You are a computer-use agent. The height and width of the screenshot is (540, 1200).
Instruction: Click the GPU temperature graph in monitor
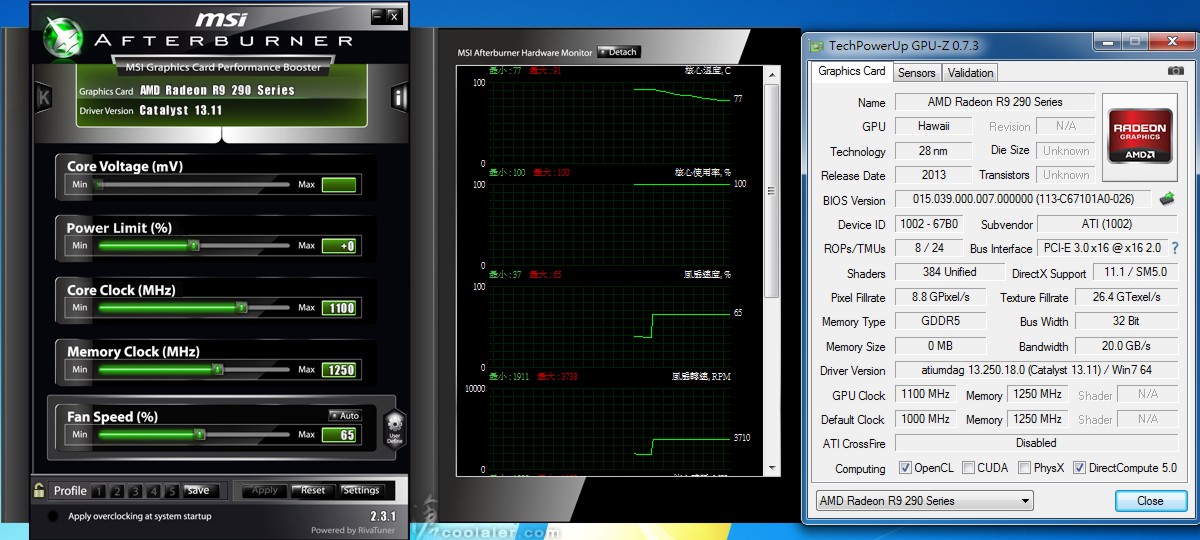tap(610, 122)
